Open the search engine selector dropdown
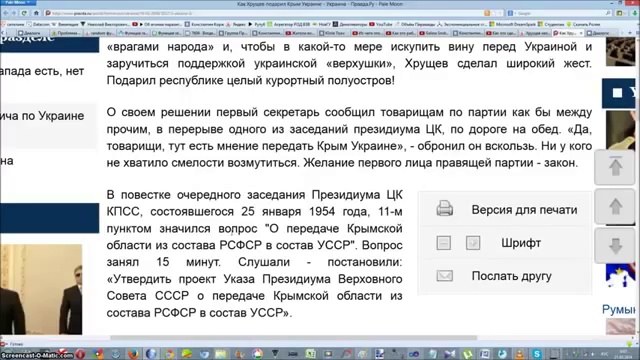 click(x=512, y=13)
